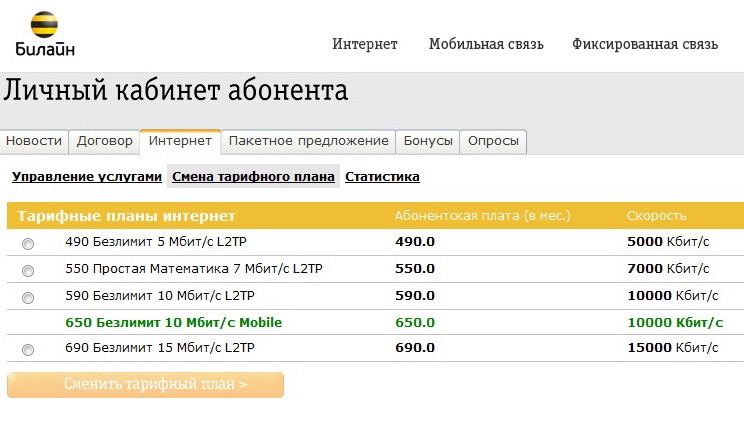Choose the 550 Простая Математика tariff radio button

[28, 271]
